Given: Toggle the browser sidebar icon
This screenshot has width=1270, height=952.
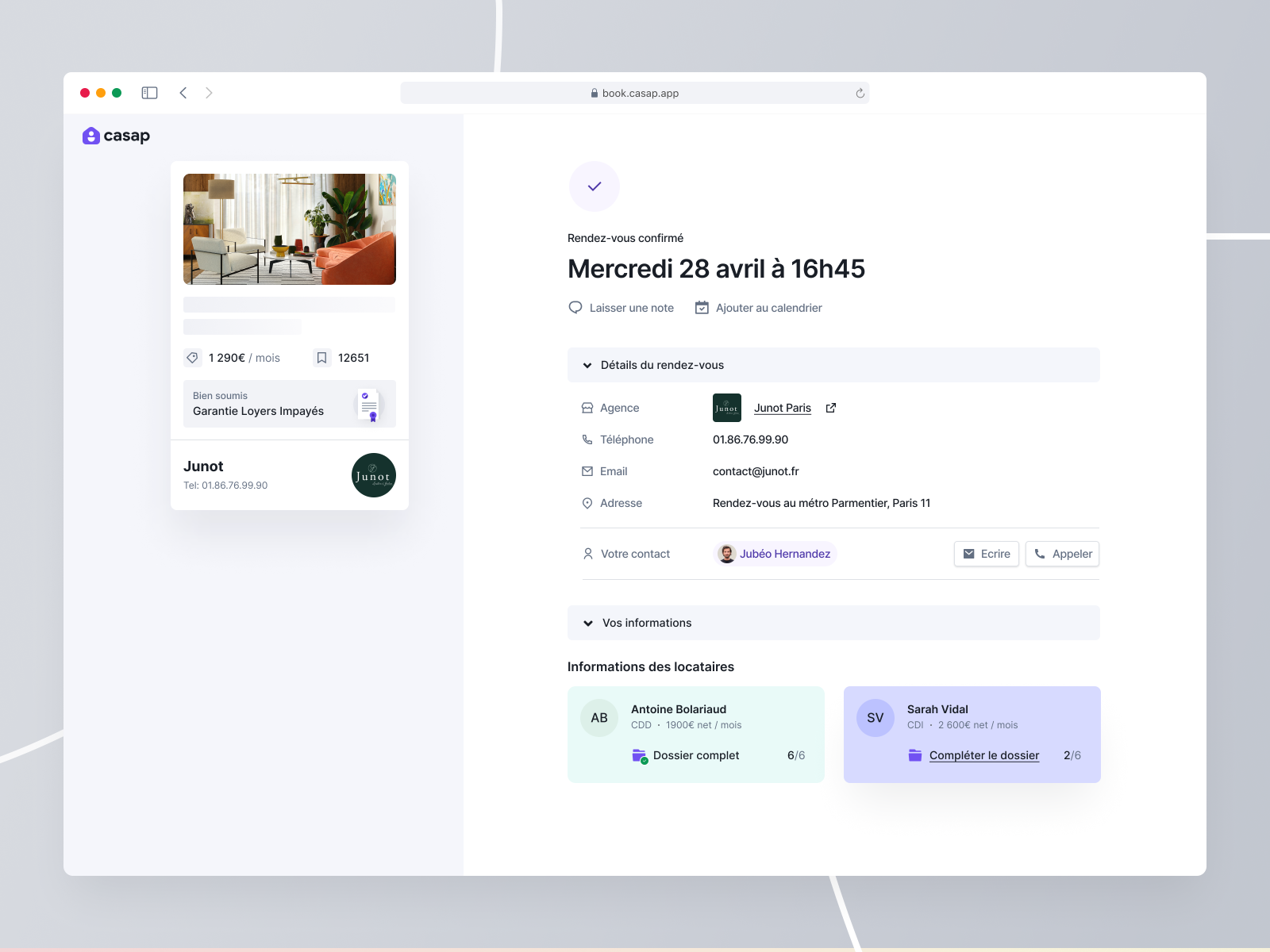Looking at the screenshot, I should pos(149,93).
